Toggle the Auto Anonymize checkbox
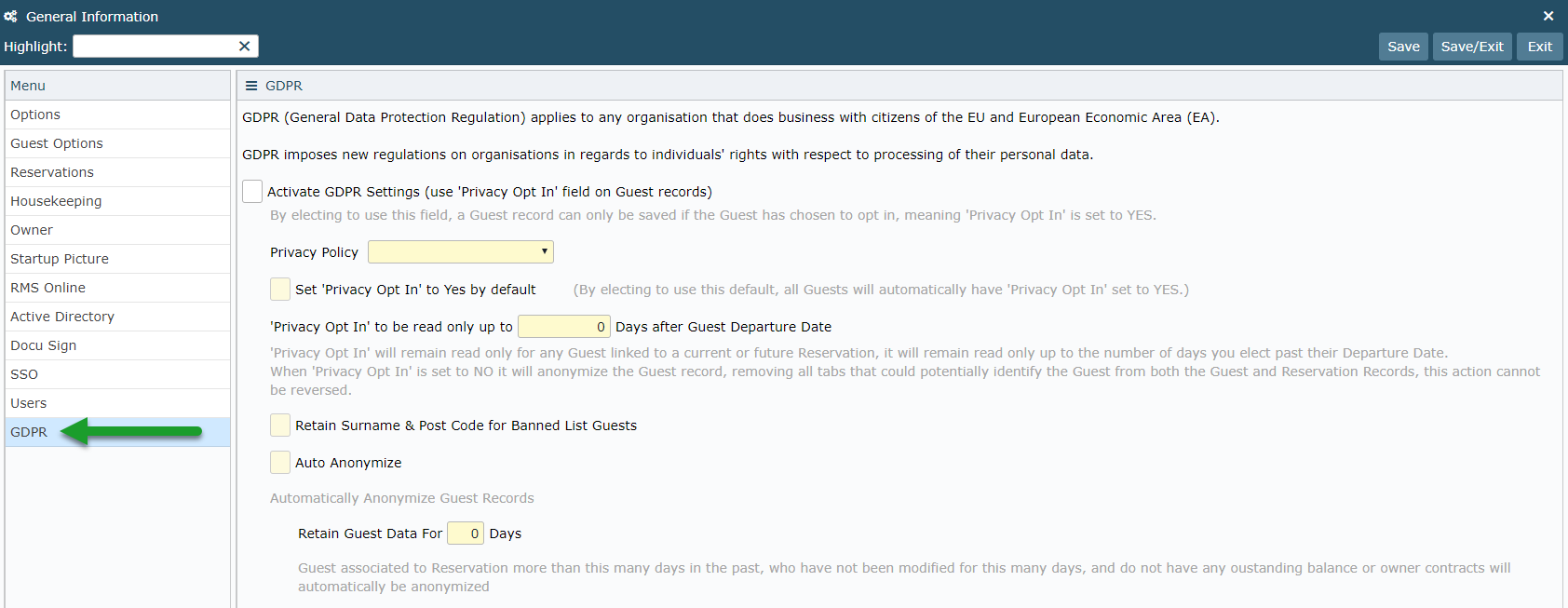 click(x=280, y=462)
